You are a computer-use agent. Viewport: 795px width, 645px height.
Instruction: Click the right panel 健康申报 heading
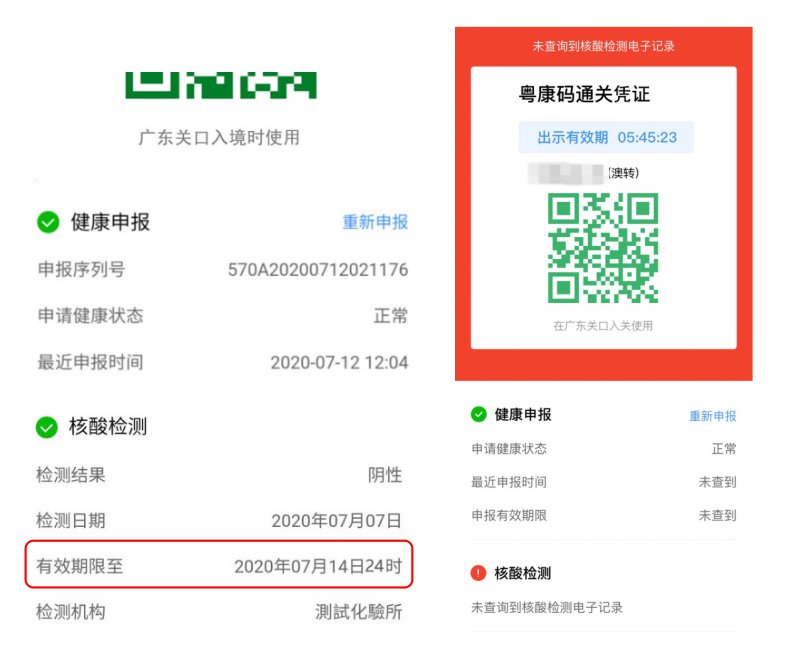(x=523, y=415)
